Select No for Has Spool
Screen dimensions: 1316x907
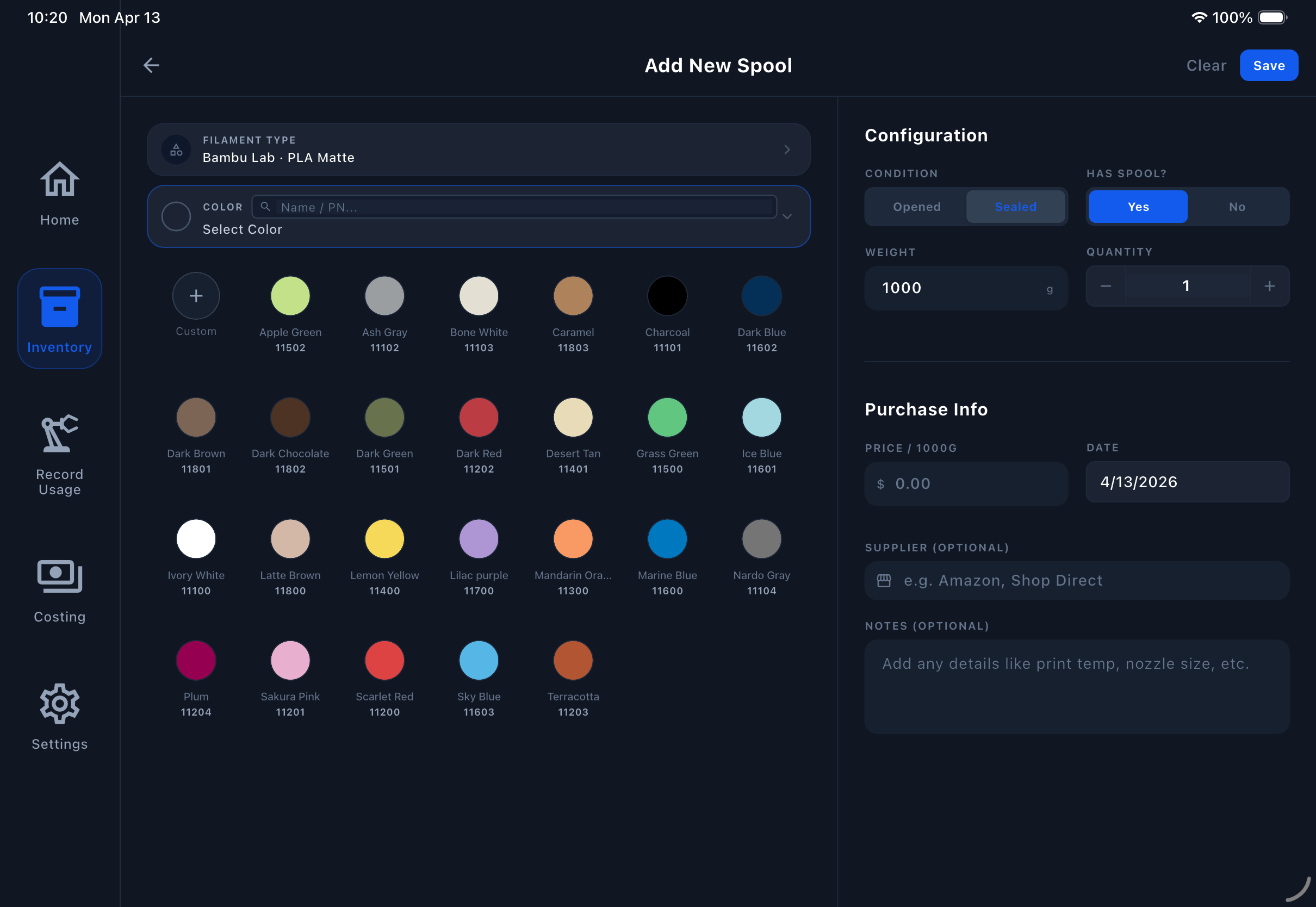pos(1237,207)
